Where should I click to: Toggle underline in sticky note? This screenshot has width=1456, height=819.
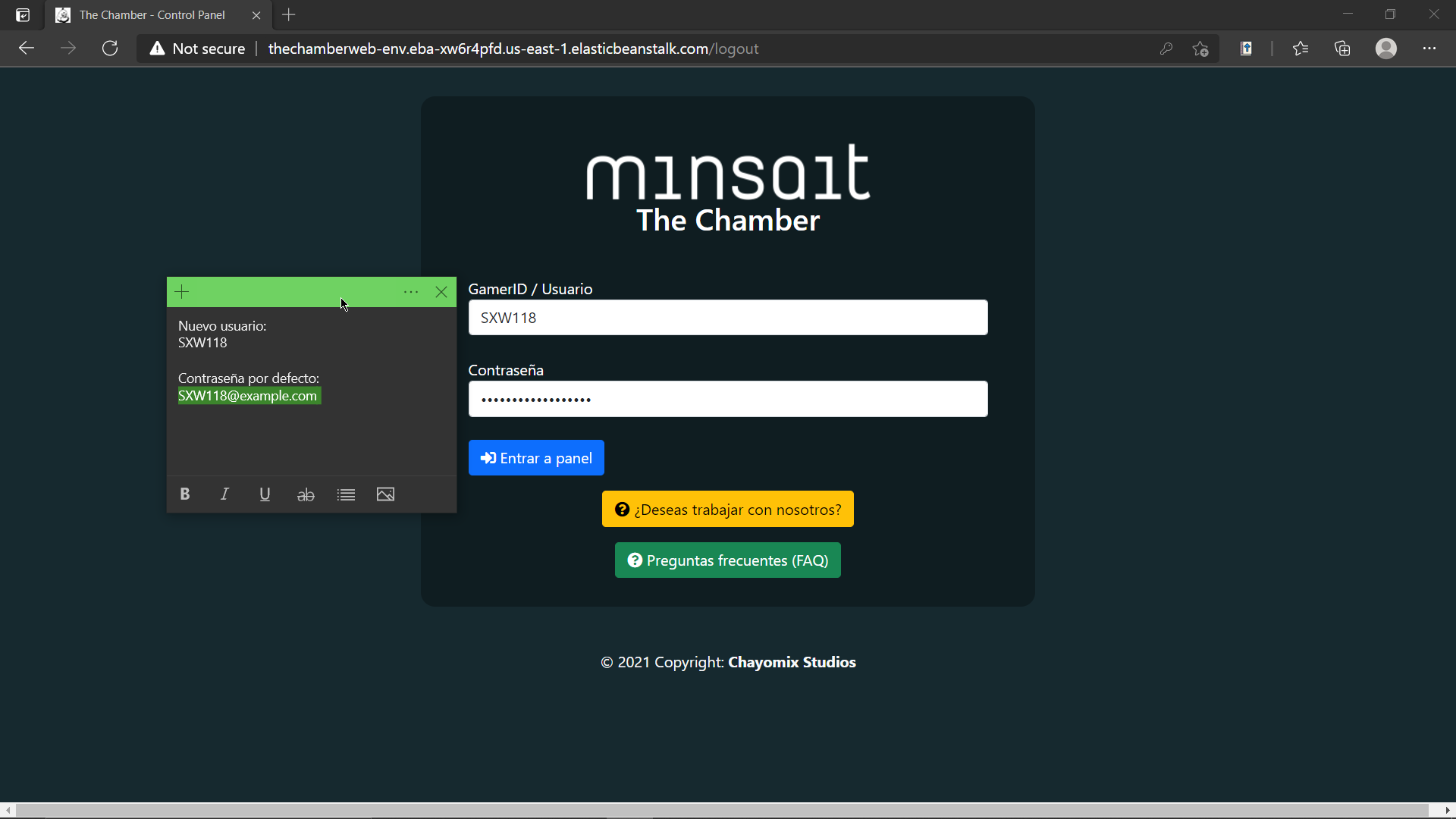click(265, 494)
